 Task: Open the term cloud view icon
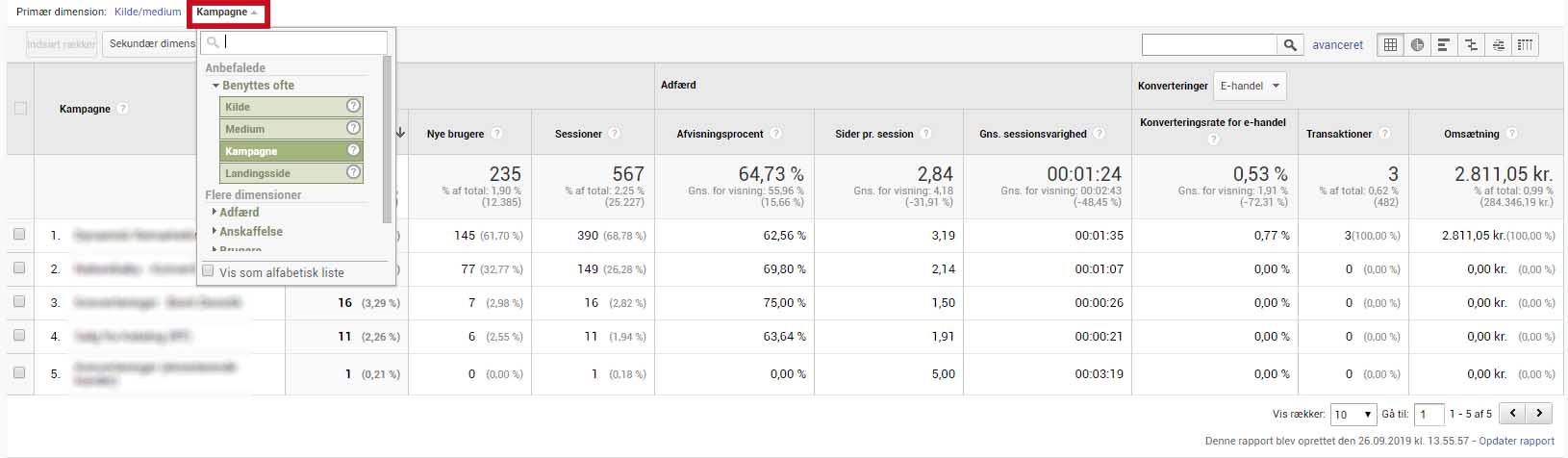(1498, 45)
